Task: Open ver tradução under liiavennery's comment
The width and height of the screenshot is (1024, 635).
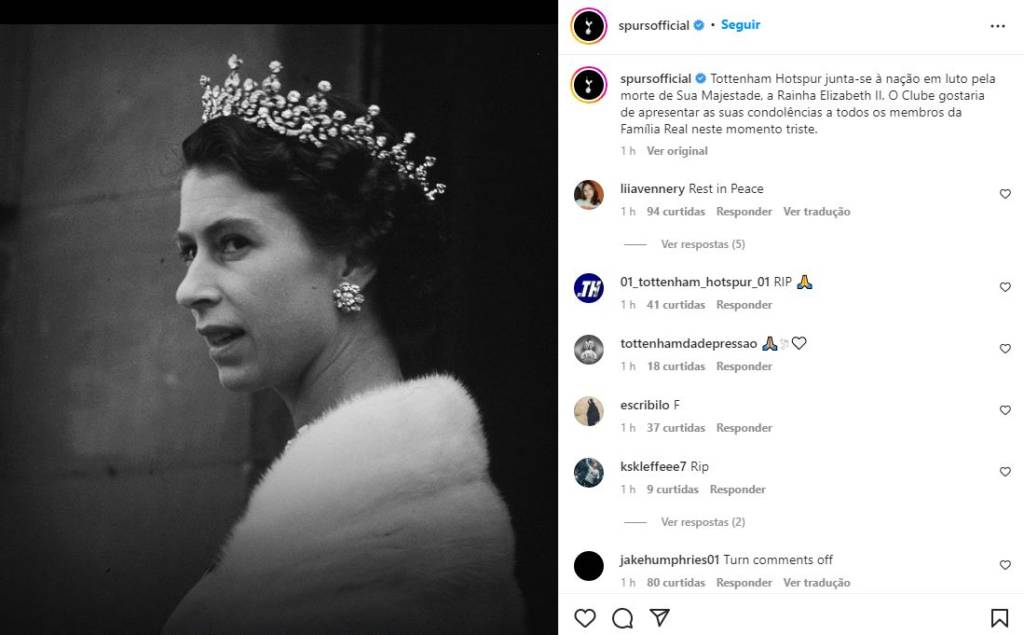Action: tap(816, 212)
